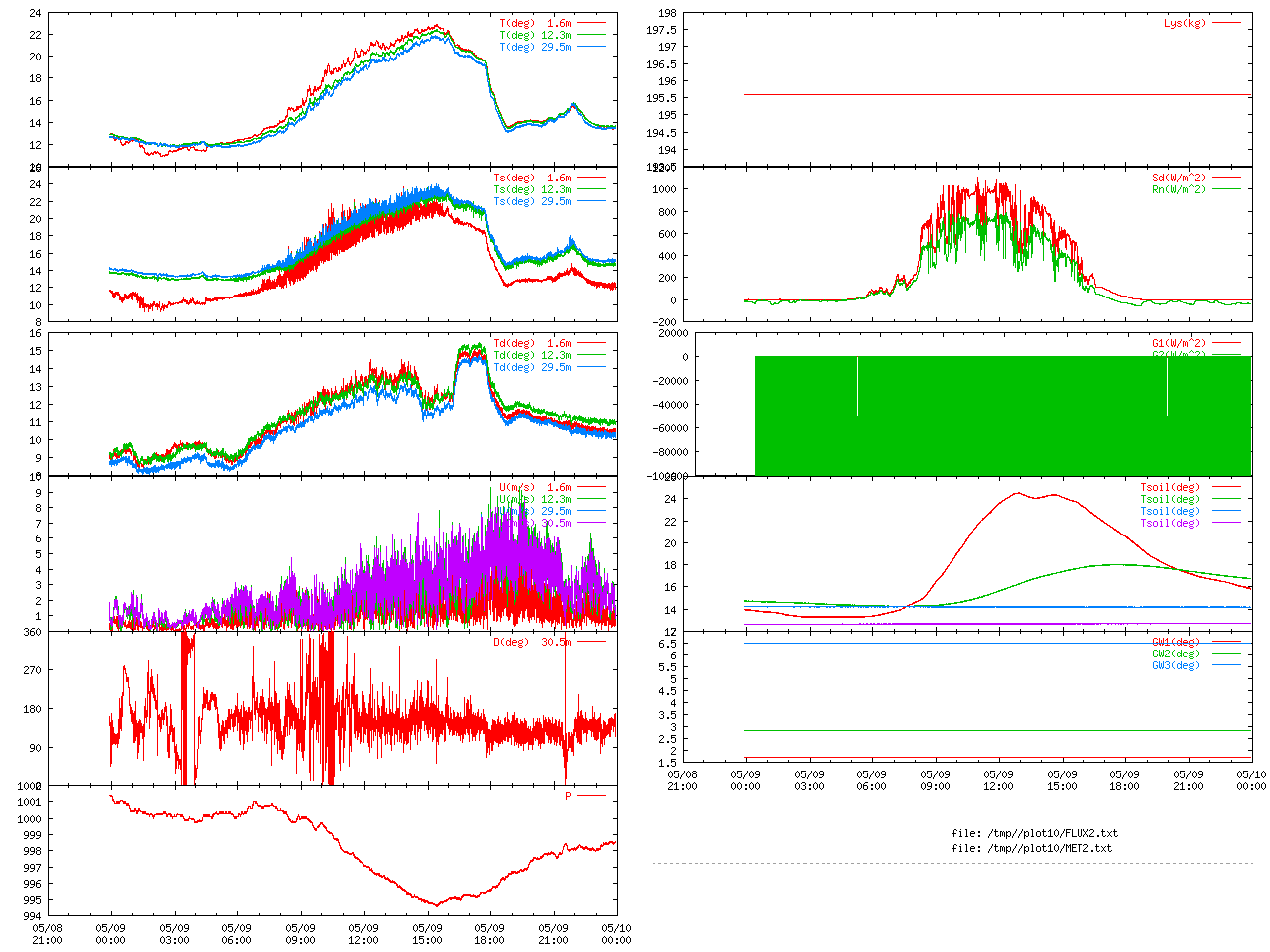
Task: Select the 'D(deg) 30.5m' wind direction legend
Action: [549, 643]
